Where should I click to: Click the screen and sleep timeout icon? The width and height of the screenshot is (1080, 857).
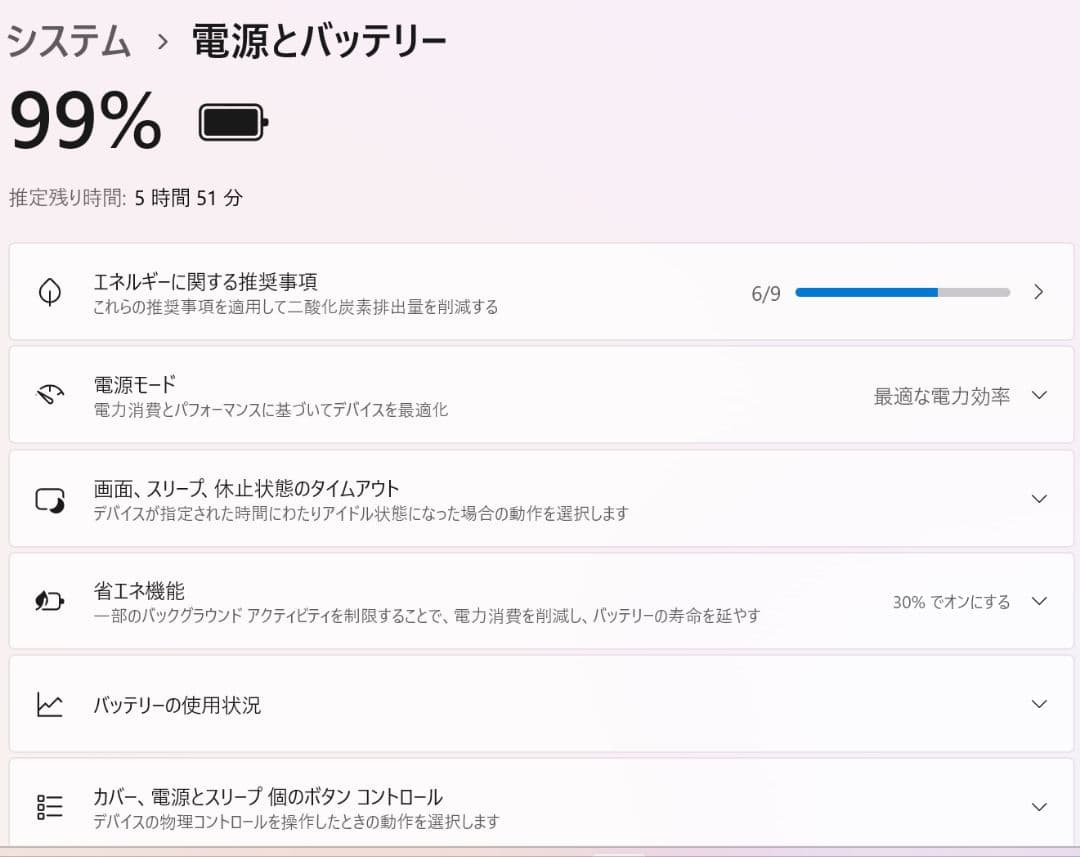point(49,497)
